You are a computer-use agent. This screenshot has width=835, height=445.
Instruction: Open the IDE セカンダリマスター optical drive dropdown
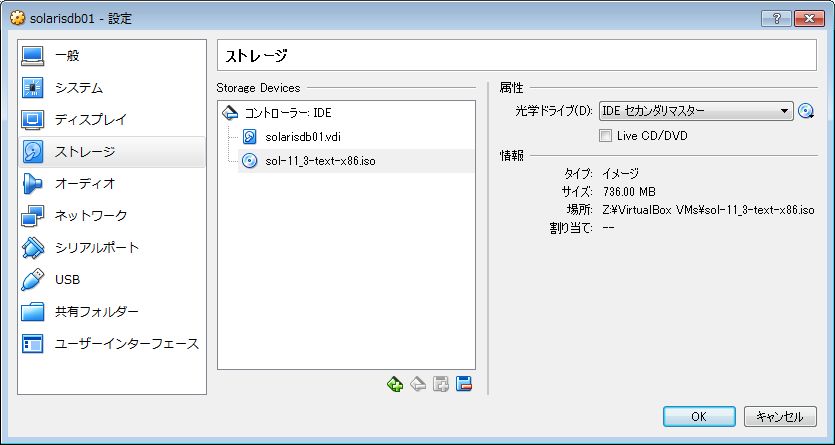pos(696,111)
